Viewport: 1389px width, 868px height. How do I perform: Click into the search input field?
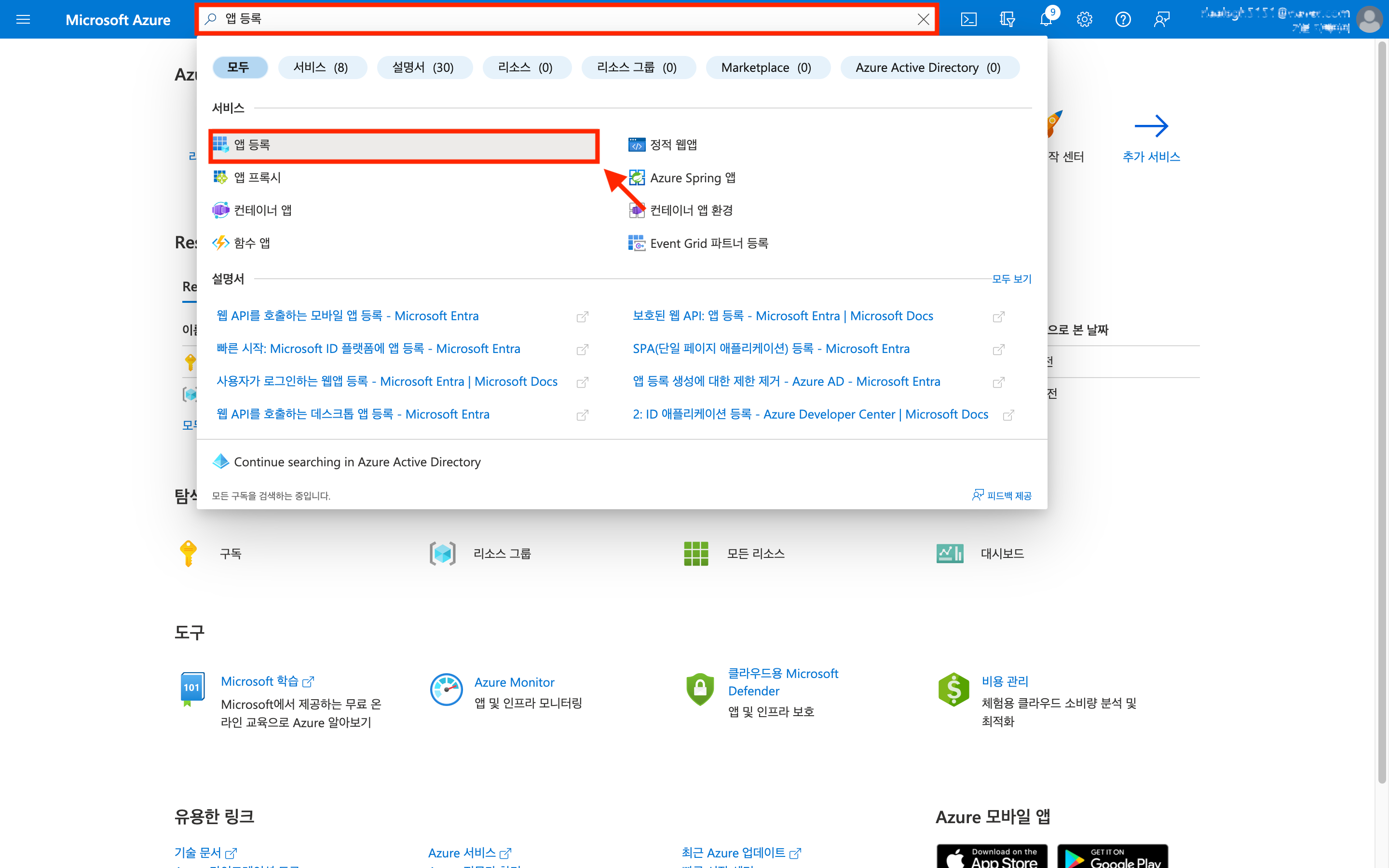point(562,19)
